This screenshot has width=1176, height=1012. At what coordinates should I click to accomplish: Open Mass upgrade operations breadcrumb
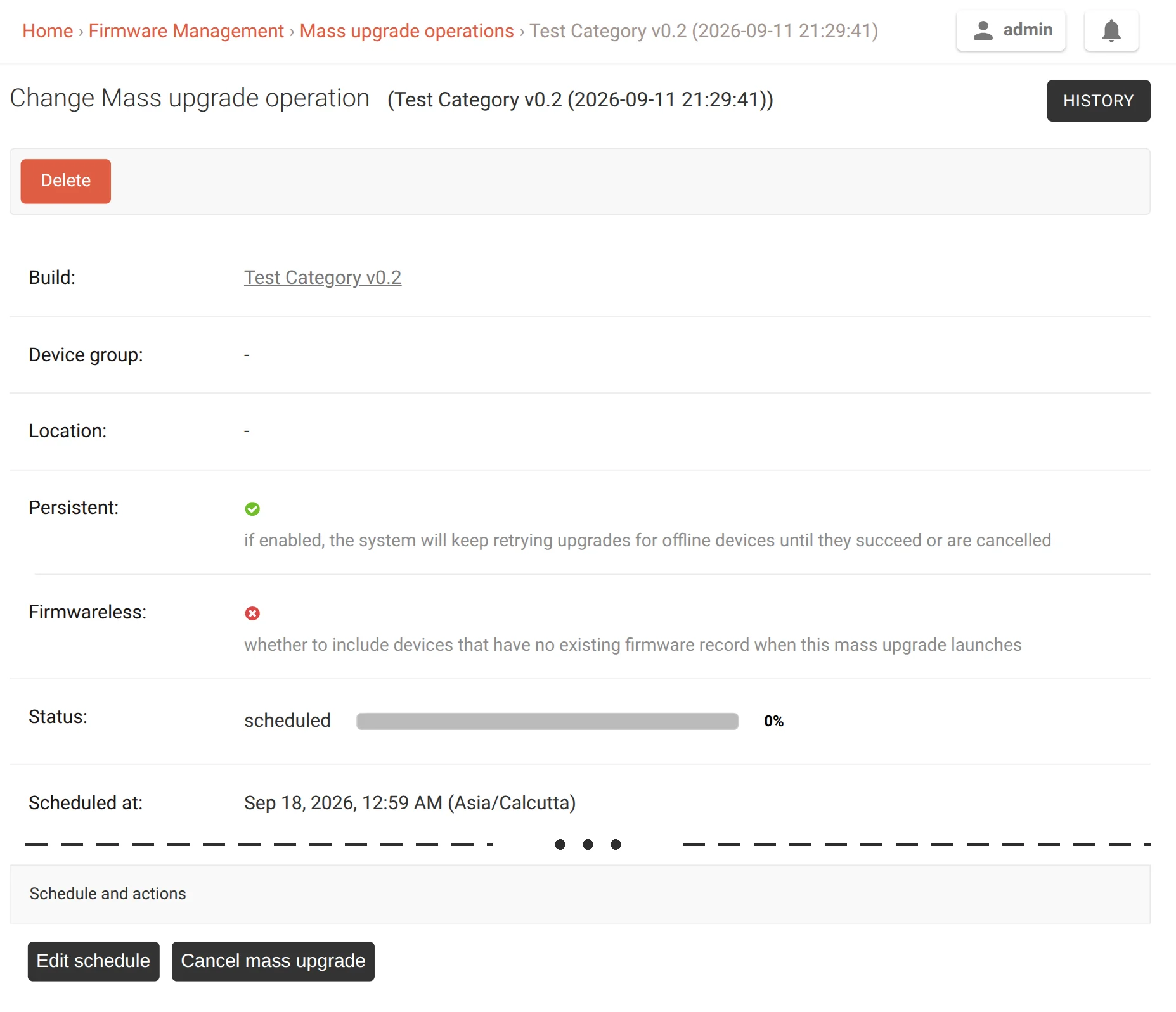[406, 30]
